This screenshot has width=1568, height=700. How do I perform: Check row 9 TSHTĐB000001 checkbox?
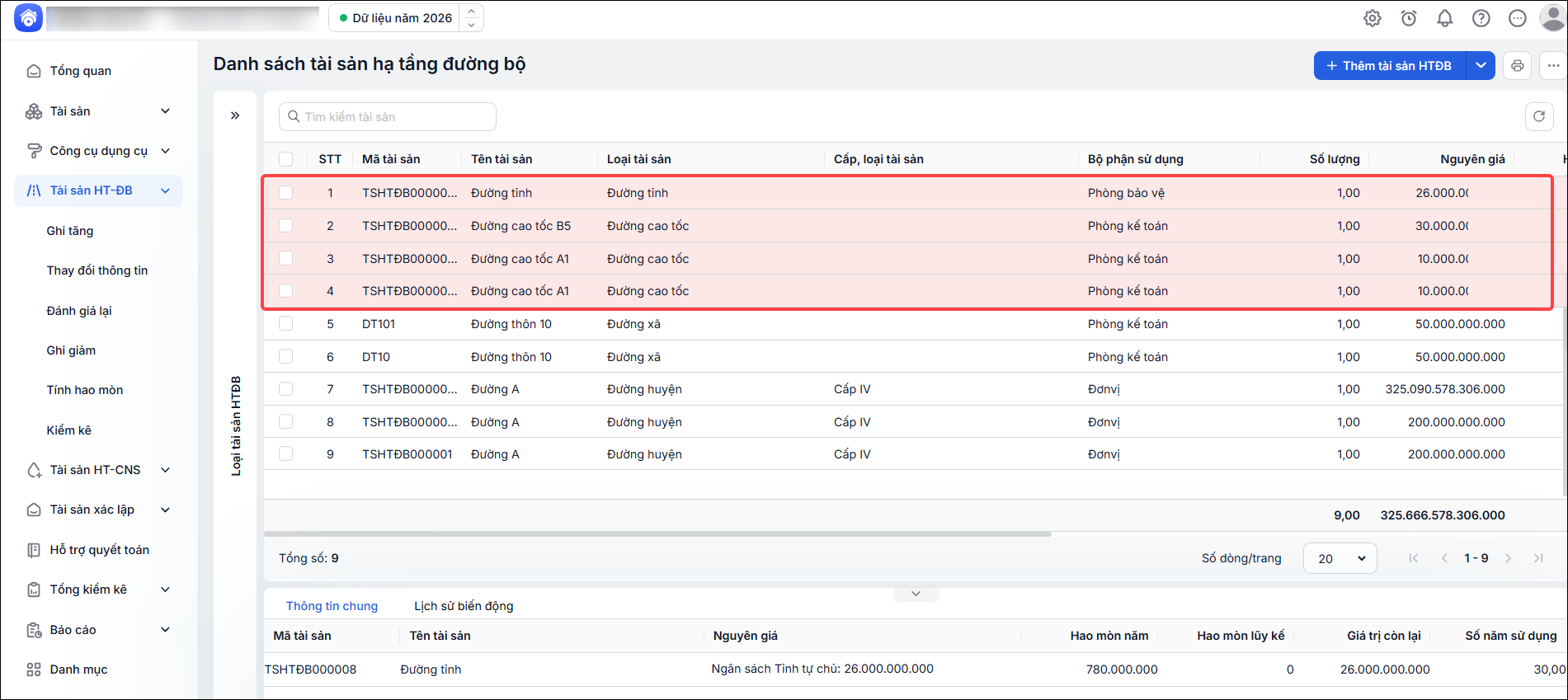click(x=285, y=453)
